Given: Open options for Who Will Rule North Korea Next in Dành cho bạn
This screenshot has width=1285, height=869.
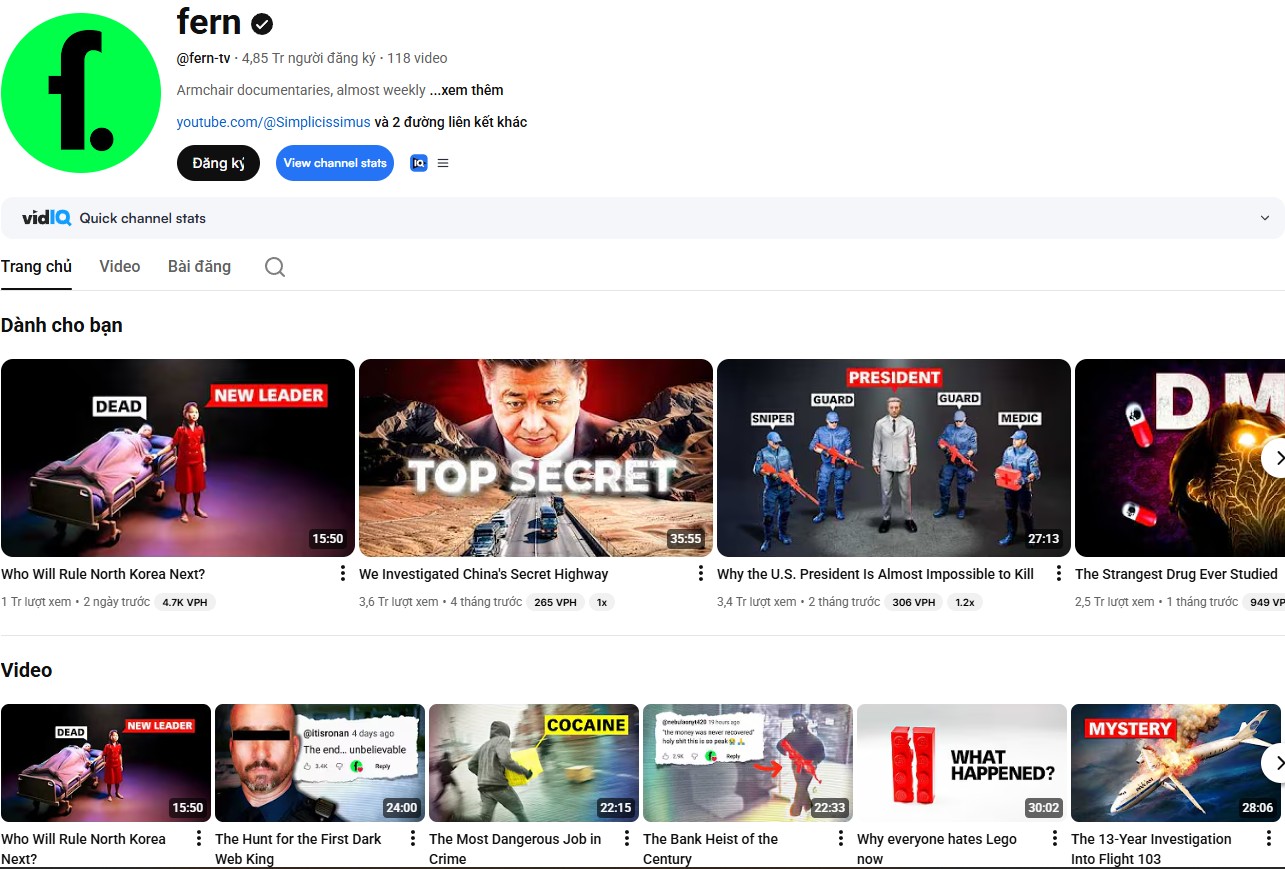Looking at the screenshot, I should (x=342, y=574).
